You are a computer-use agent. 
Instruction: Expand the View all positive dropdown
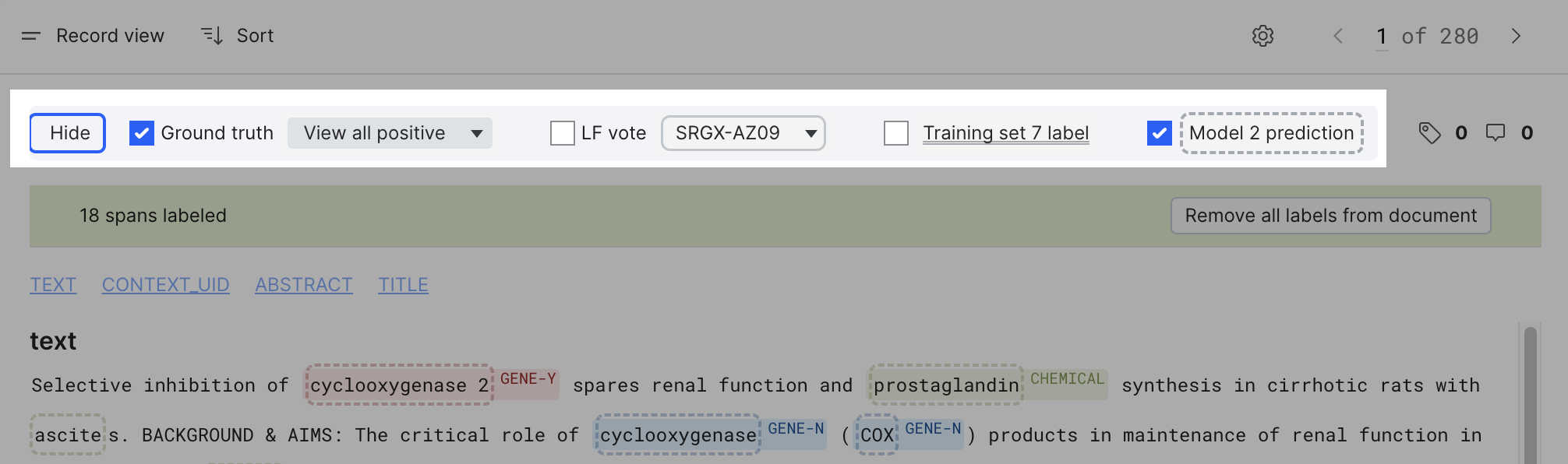coord(390,133)
